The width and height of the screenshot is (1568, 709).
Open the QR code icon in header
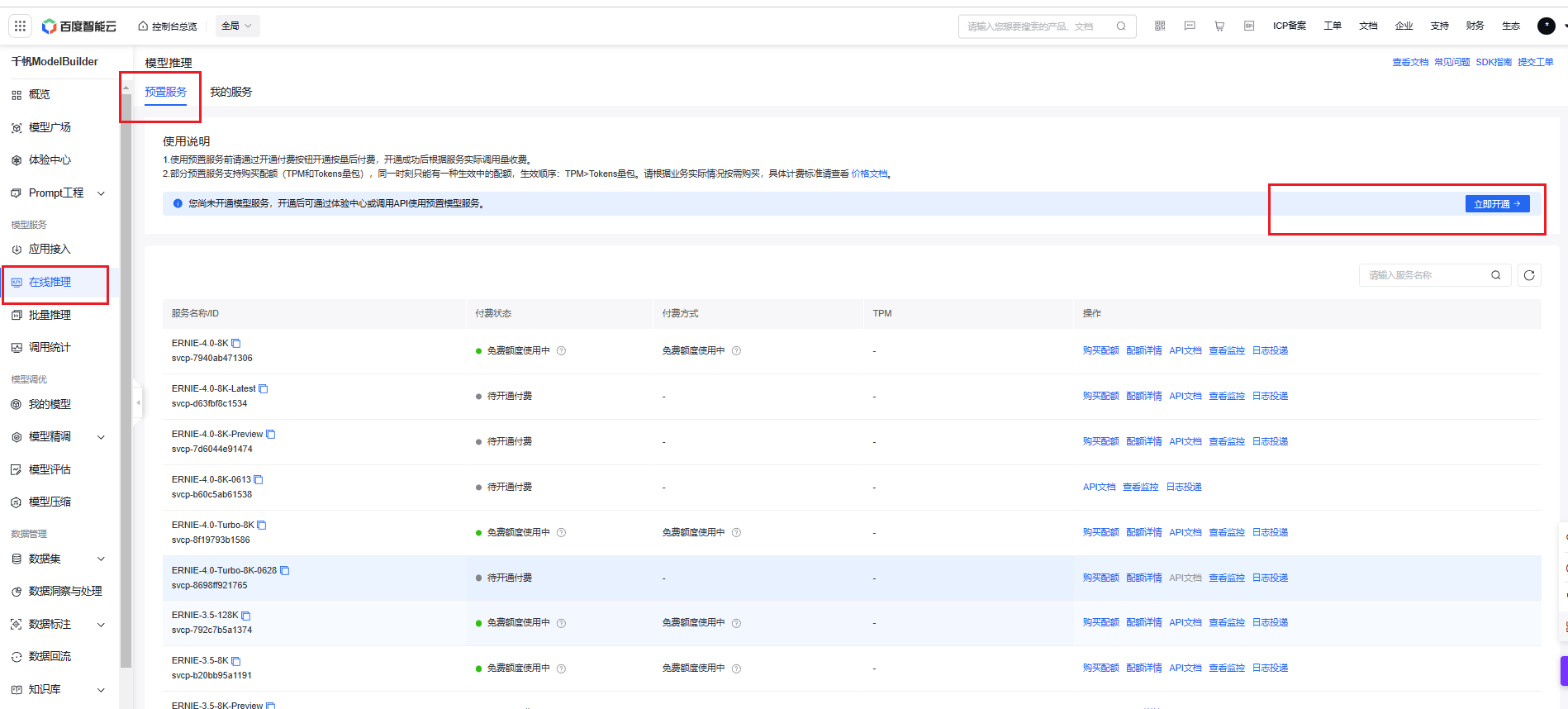(x=1160, y=26)
